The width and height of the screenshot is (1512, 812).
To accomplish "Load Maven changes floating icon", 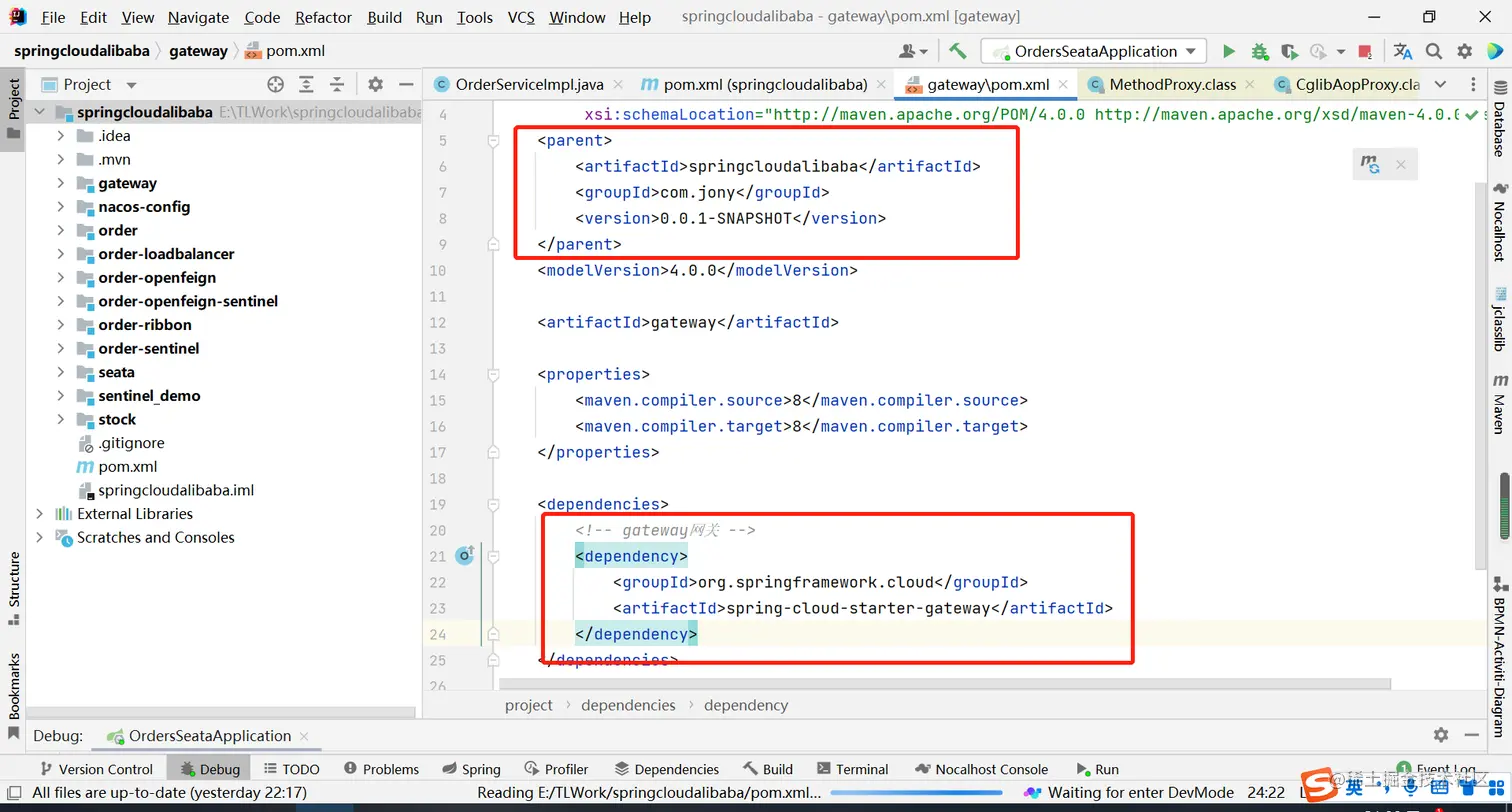I will click(x=1371, y=165).
